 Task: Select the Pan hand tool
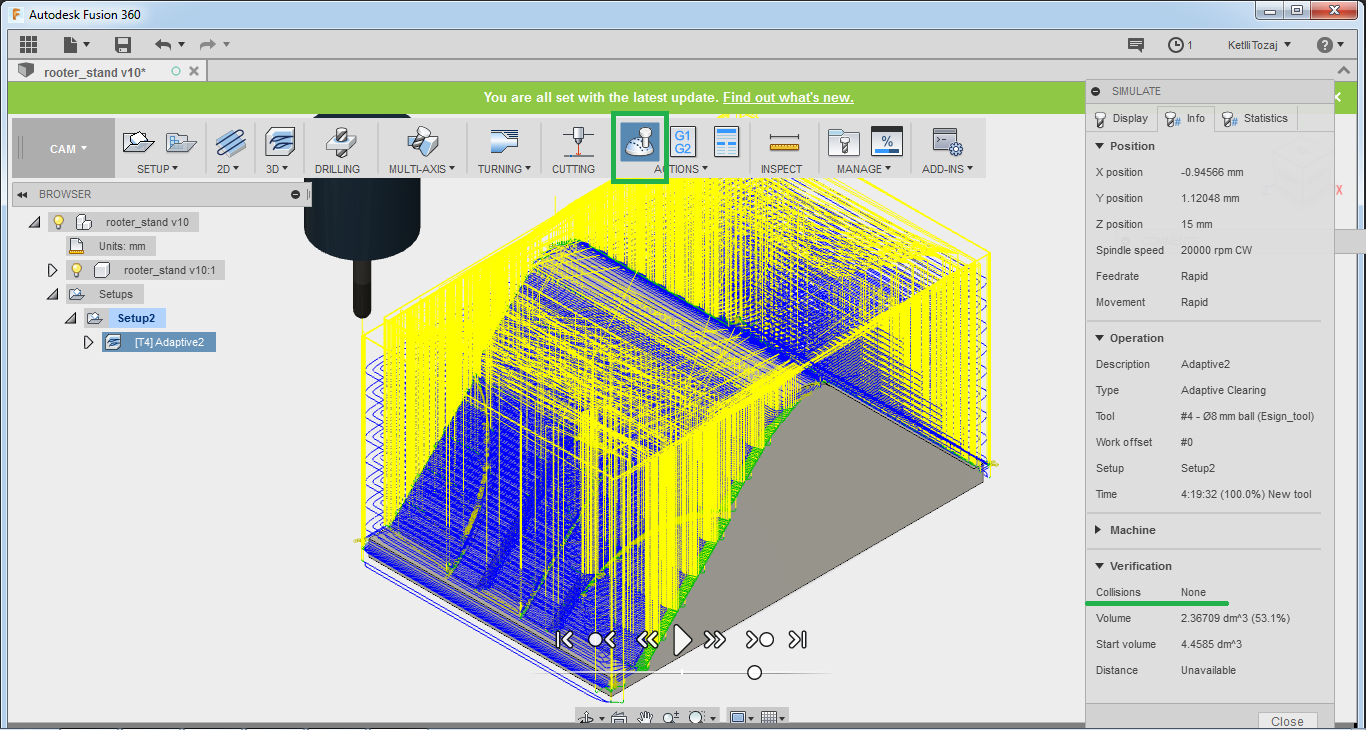click(x=645, y=717)
